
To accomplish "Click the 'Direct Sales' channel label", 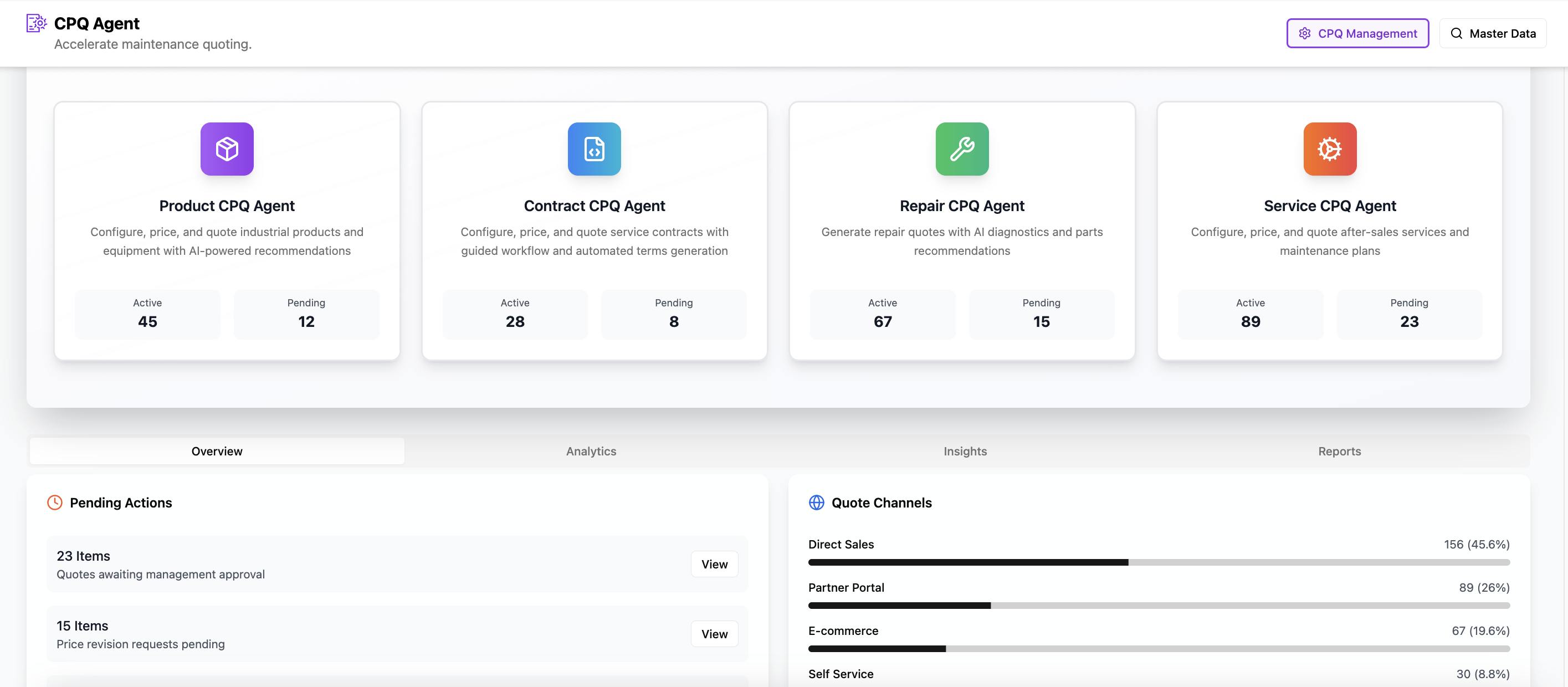I will pos(841,544).
